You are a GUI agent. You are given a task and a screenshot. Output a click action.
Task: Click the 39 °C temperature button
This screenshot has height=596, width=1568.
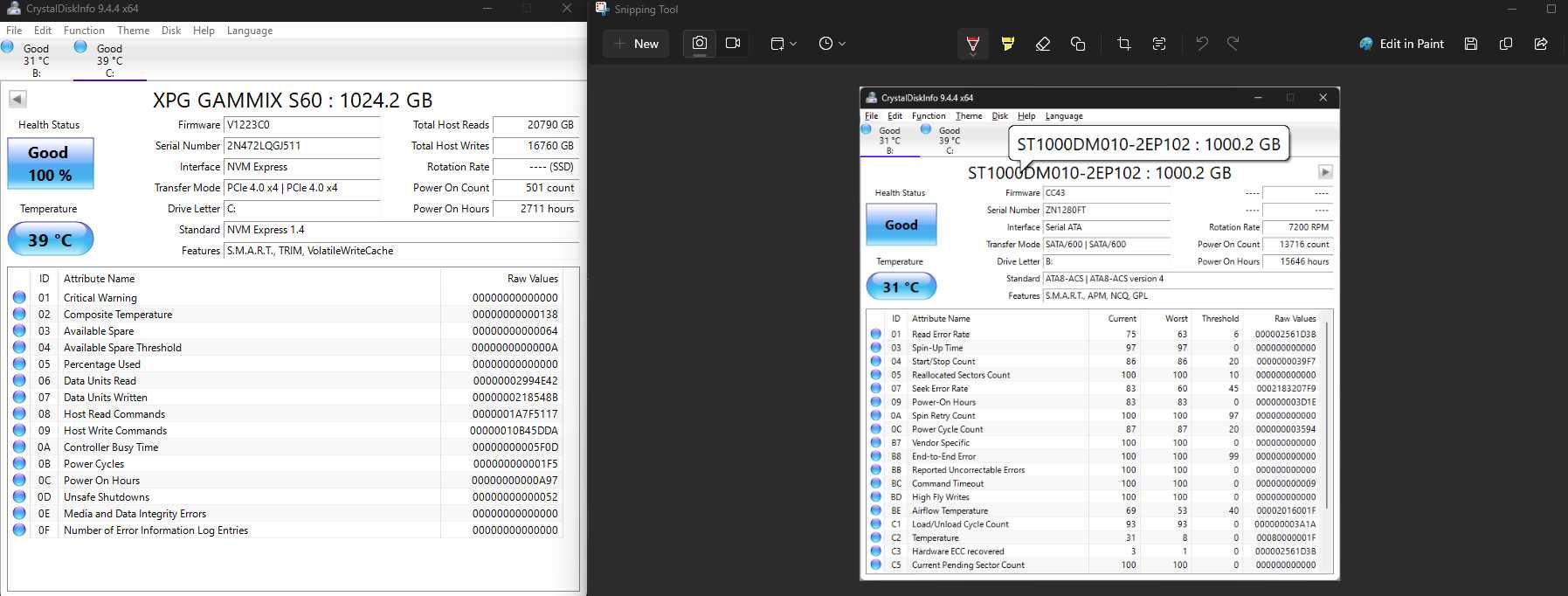(x=51, y=239)
